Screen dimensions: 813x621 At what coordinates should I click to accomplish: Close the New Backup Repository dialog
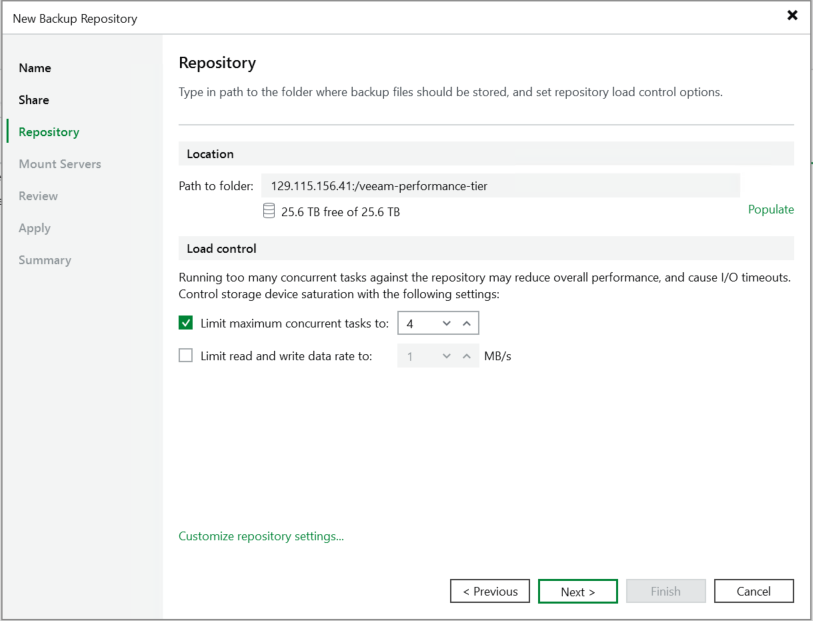pos(792,15)
